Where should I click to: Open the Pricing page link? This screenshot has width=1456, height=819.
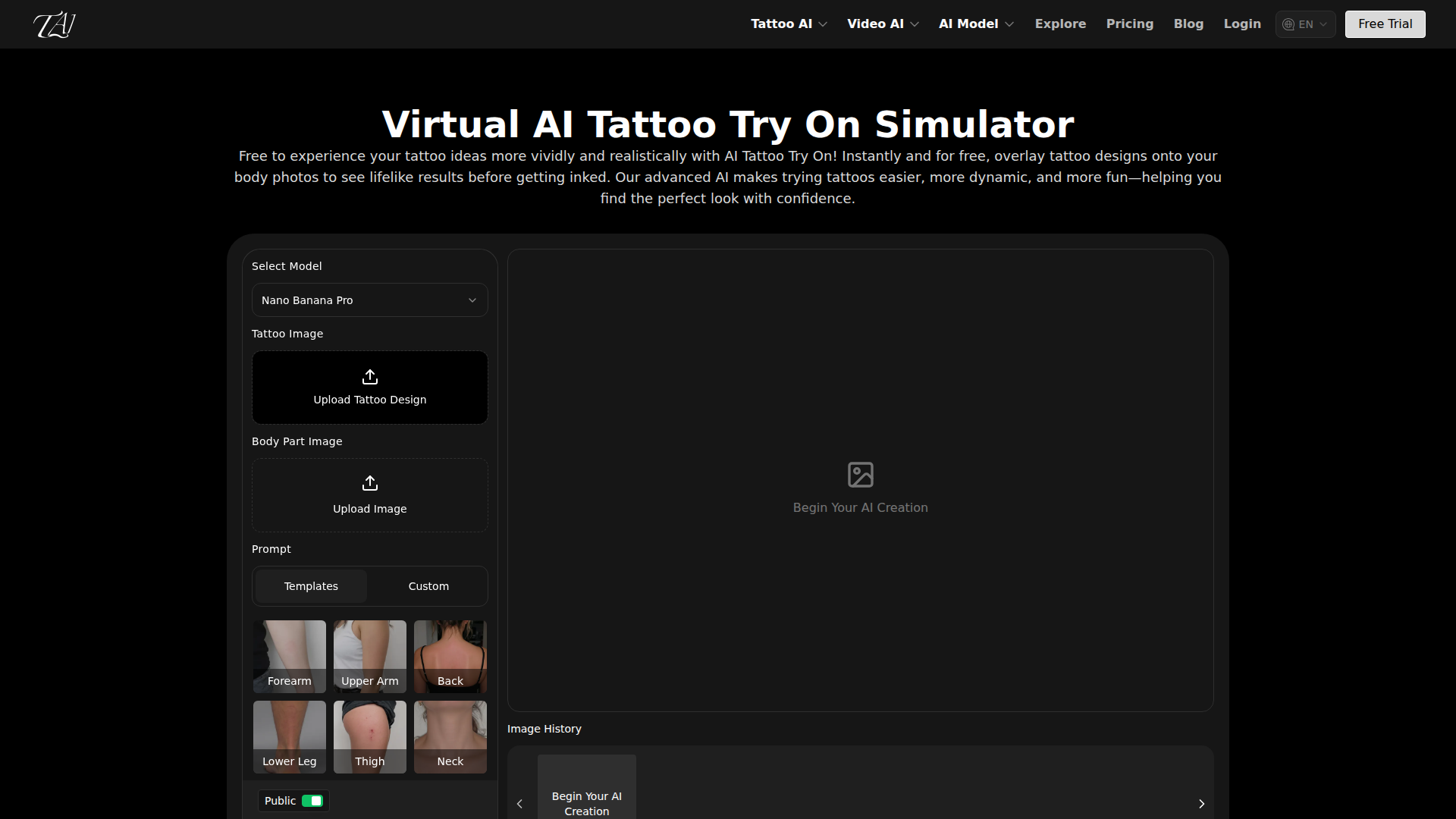1129,24
